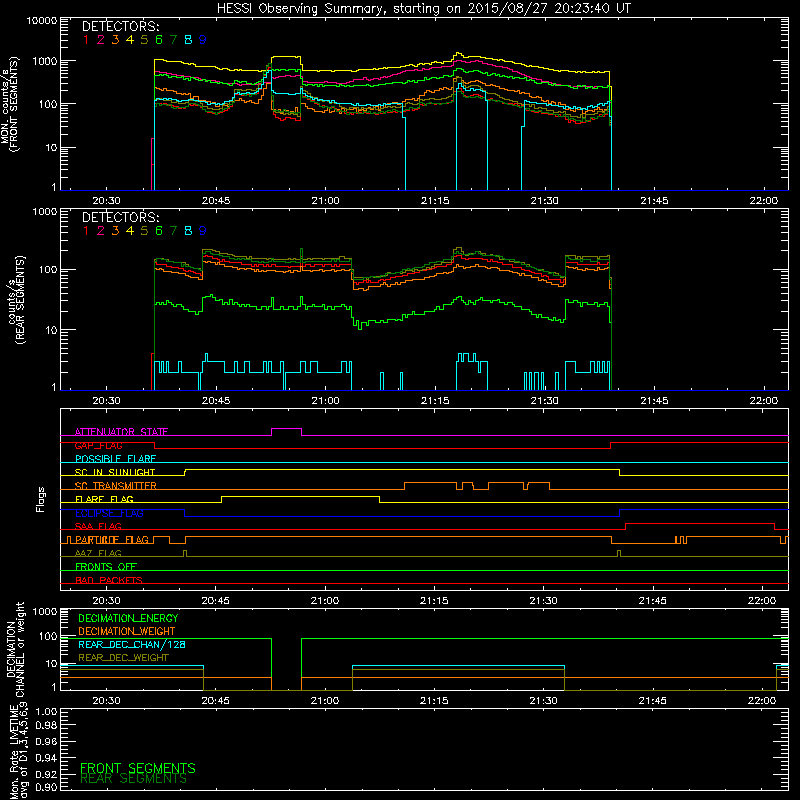800x800 pixels.
Task: Click the FRONT SEGMENTS livetime legend text
Action: (x=138, y=768)
